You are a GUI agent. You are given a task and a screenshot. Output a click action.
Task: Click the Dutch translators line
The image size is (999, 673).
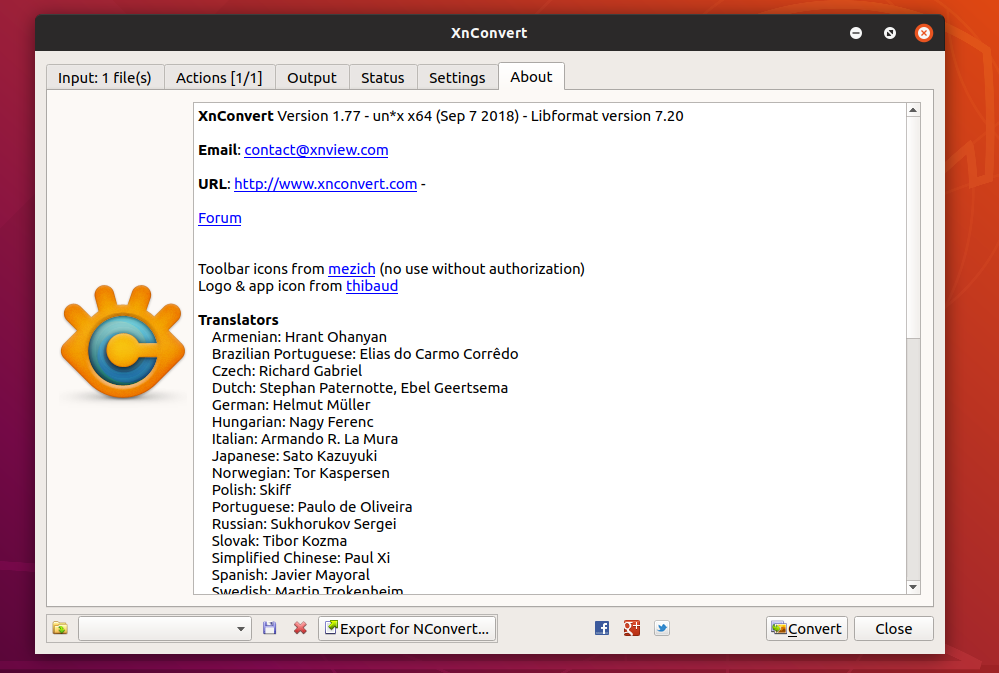tap(360, 388)
